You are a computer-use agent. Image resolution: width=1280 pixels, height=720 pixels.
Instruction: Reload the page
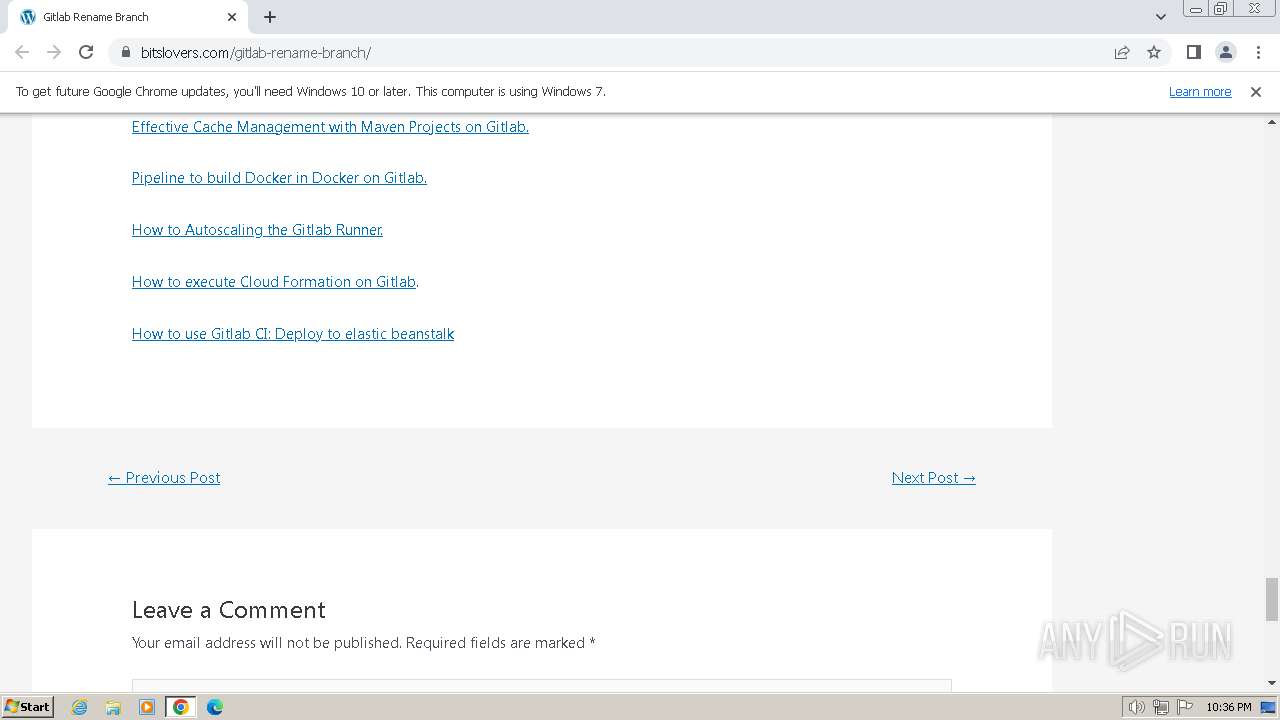tap(86, 52)
